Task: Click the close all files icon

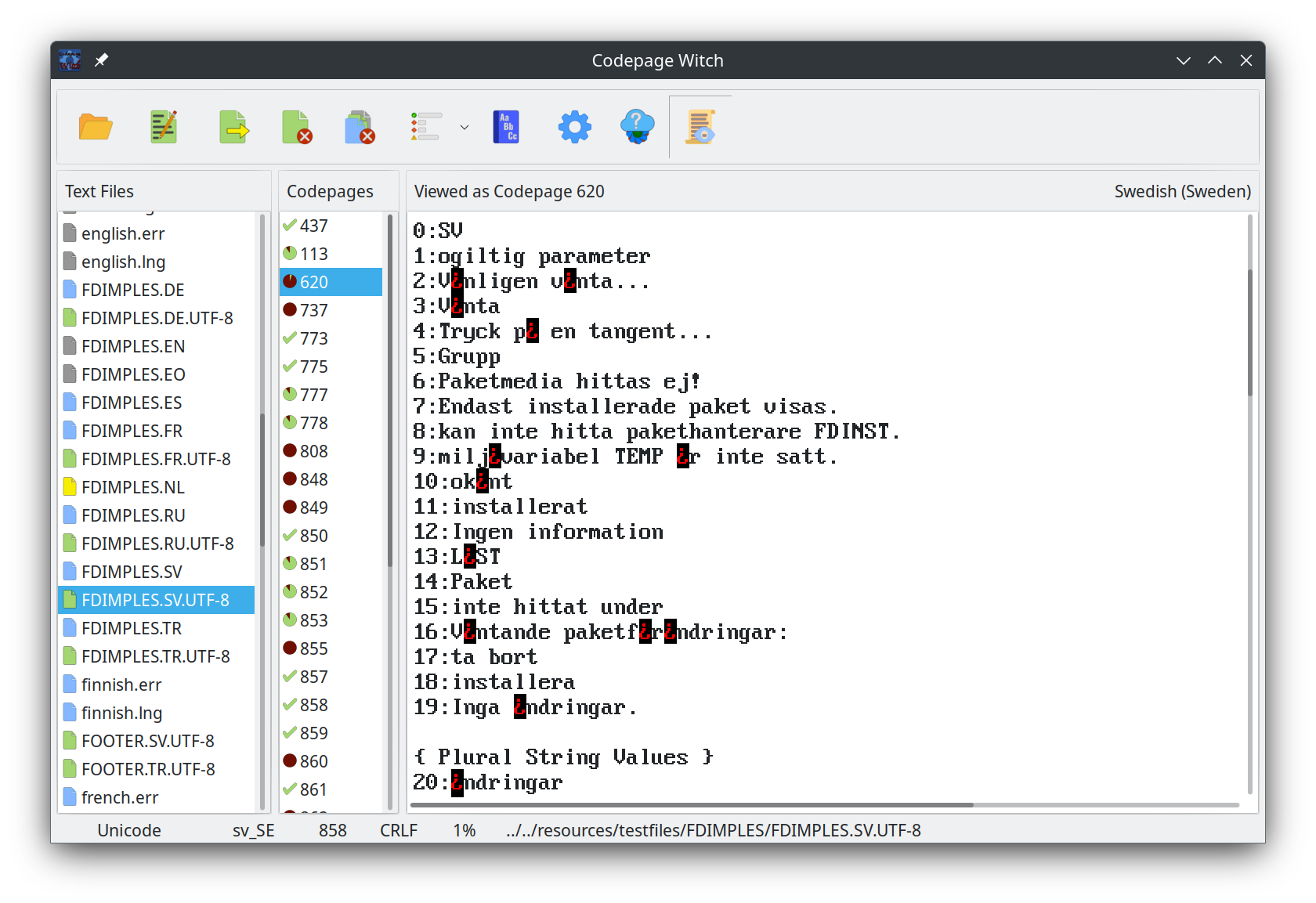Action: click(360, 127)
